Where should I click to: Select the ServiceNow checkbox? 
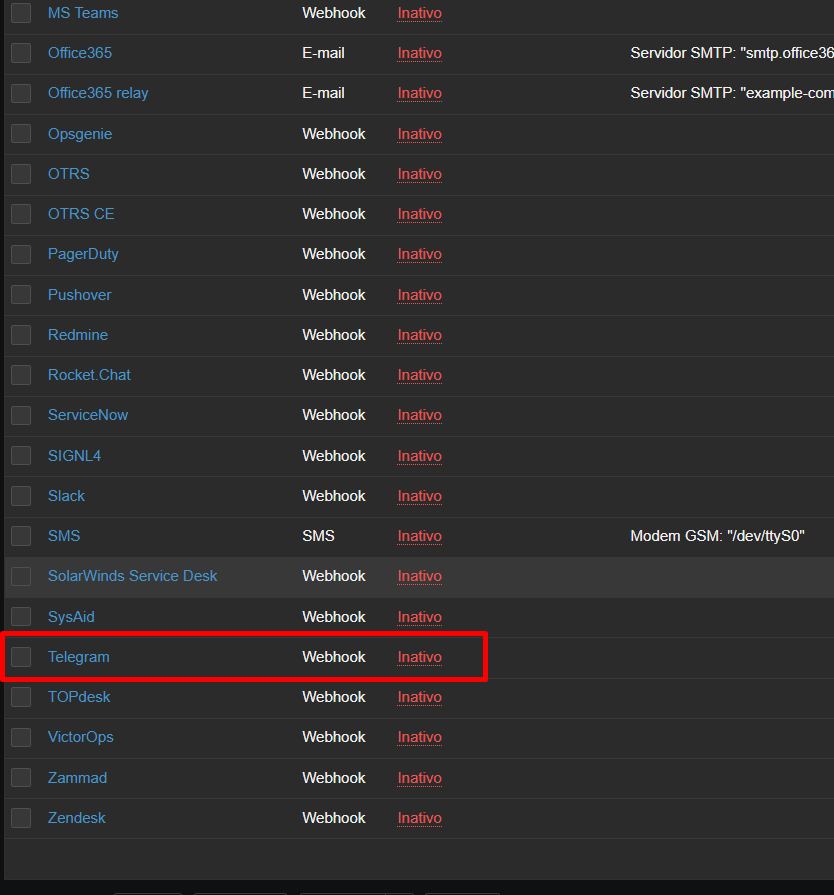21,415
